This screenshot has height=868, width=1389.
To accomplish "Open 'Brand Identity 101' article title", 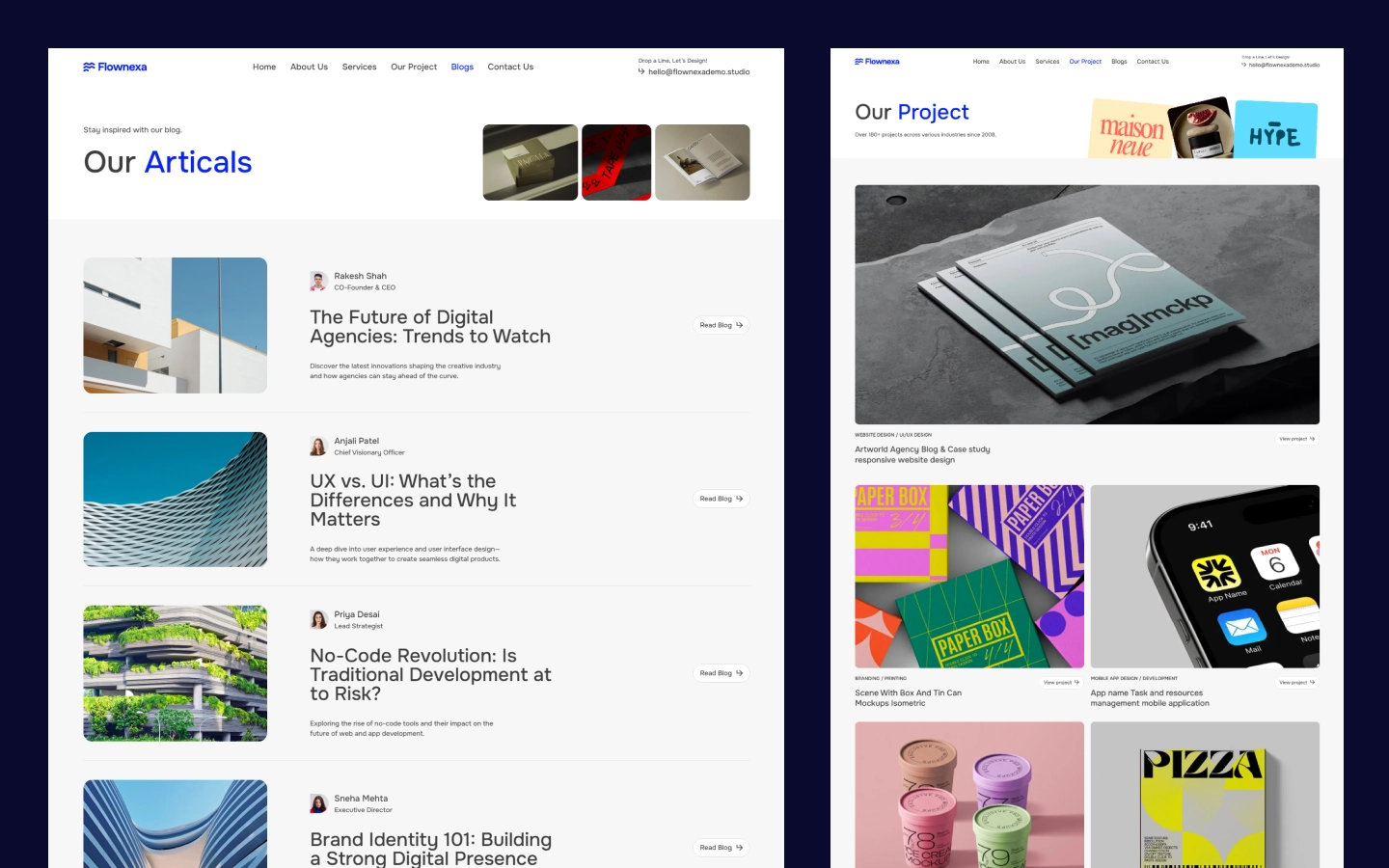I will coord(430,849).
